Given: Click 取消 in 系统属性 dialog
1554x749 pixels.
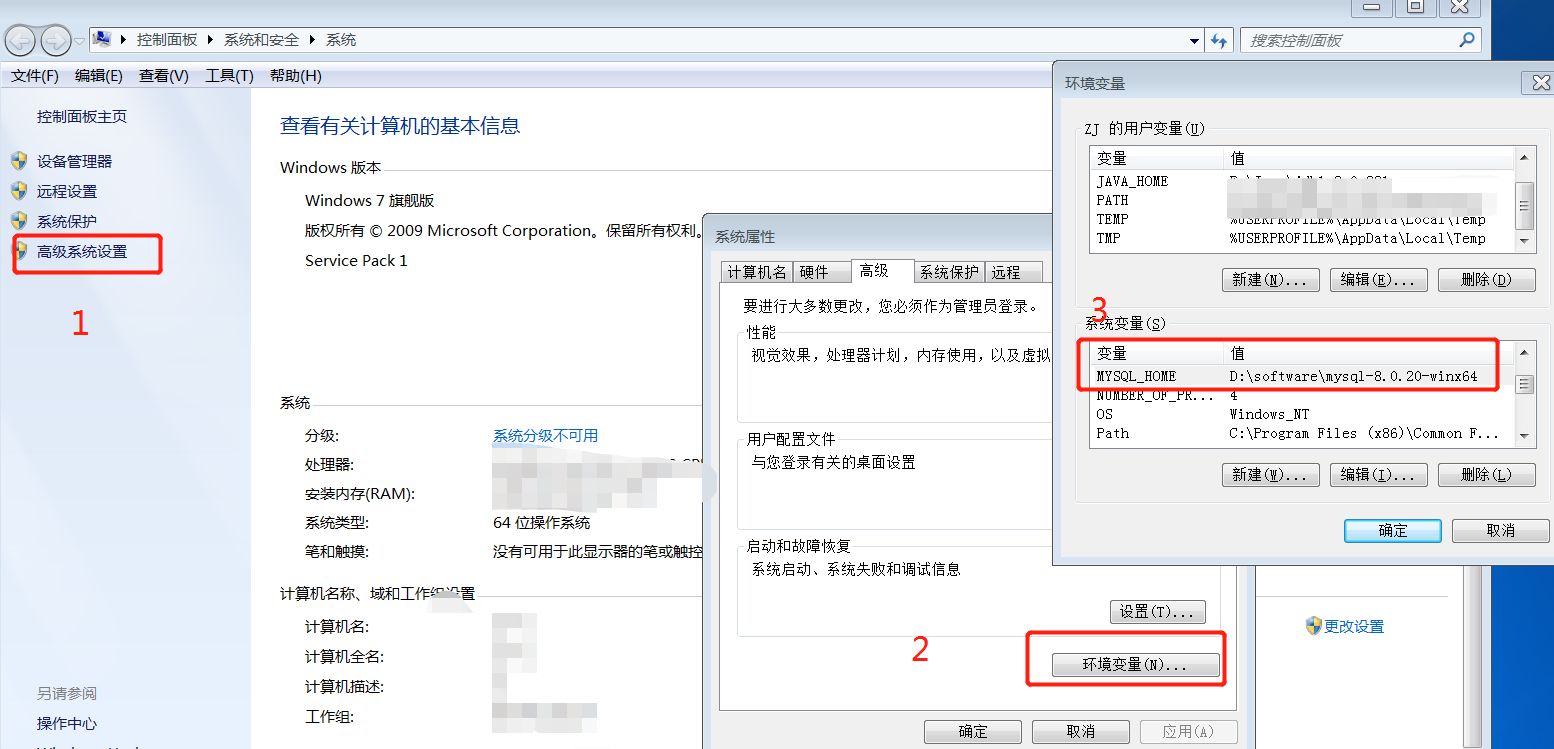Looking at the screenshot, I should pyautogui.click(x=1081, y=731).
